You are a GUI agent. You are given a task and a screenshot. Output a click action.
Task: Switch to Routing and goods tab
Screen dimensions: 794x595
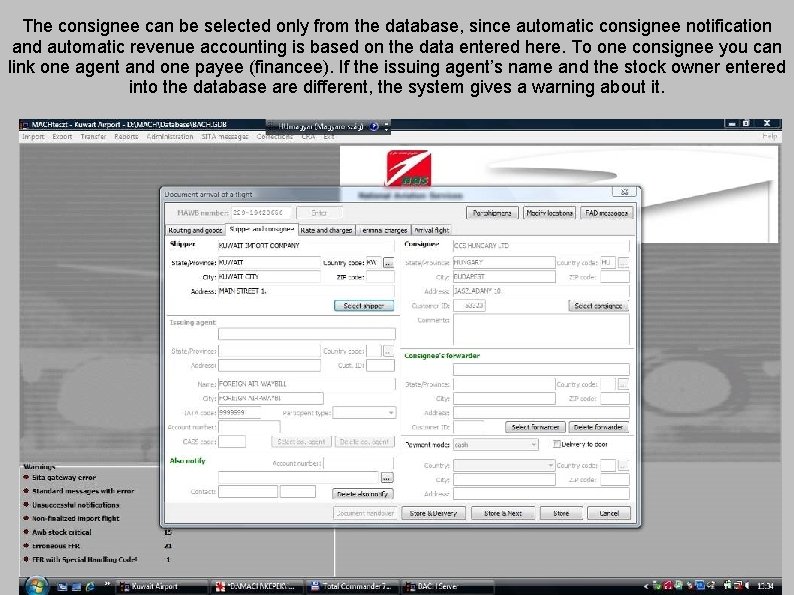coord(195,230)
